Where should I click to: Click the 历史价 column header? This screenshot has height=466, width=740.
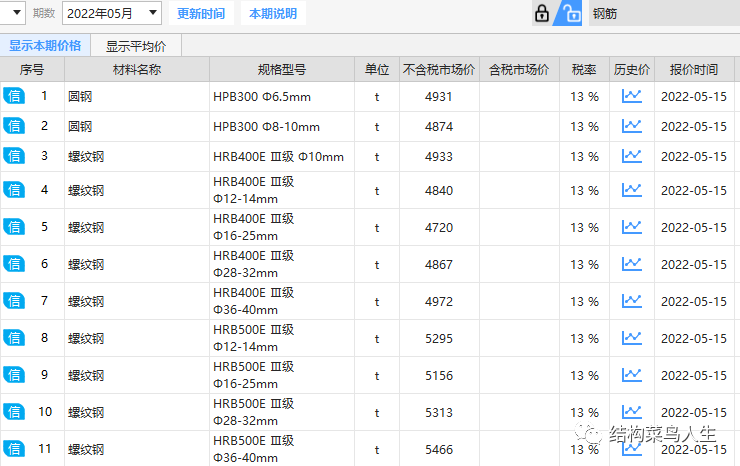pyautogui.click(x=631, y=70)
